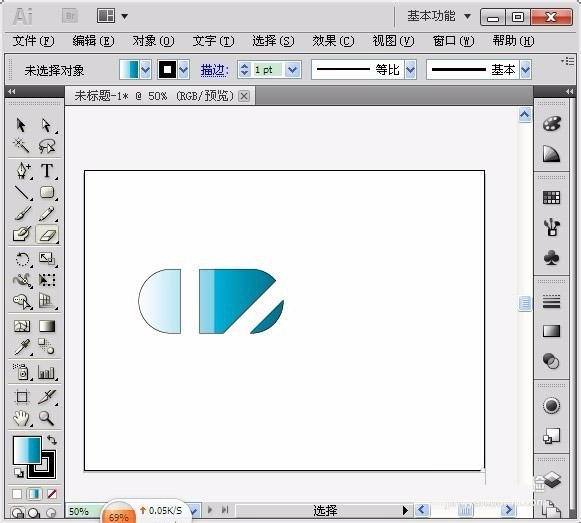Open the 文件(F) menu

coord(33,41)
